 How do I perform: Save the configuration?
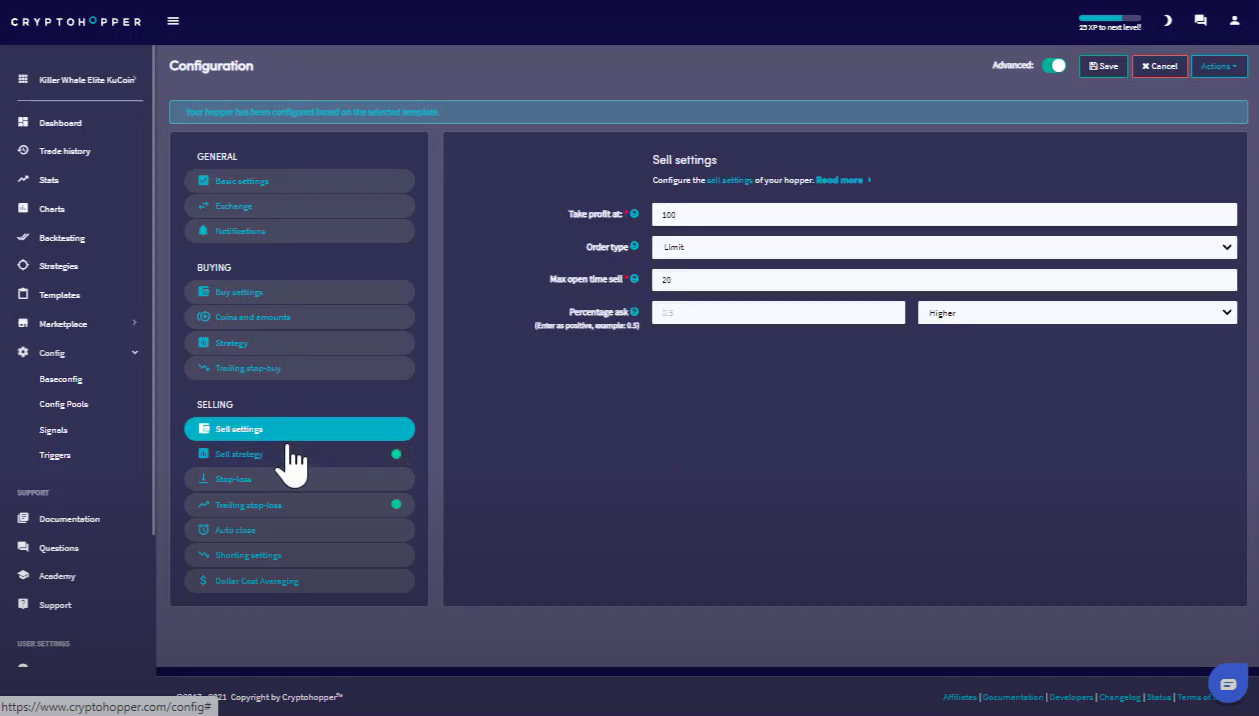click(1103, 66)
